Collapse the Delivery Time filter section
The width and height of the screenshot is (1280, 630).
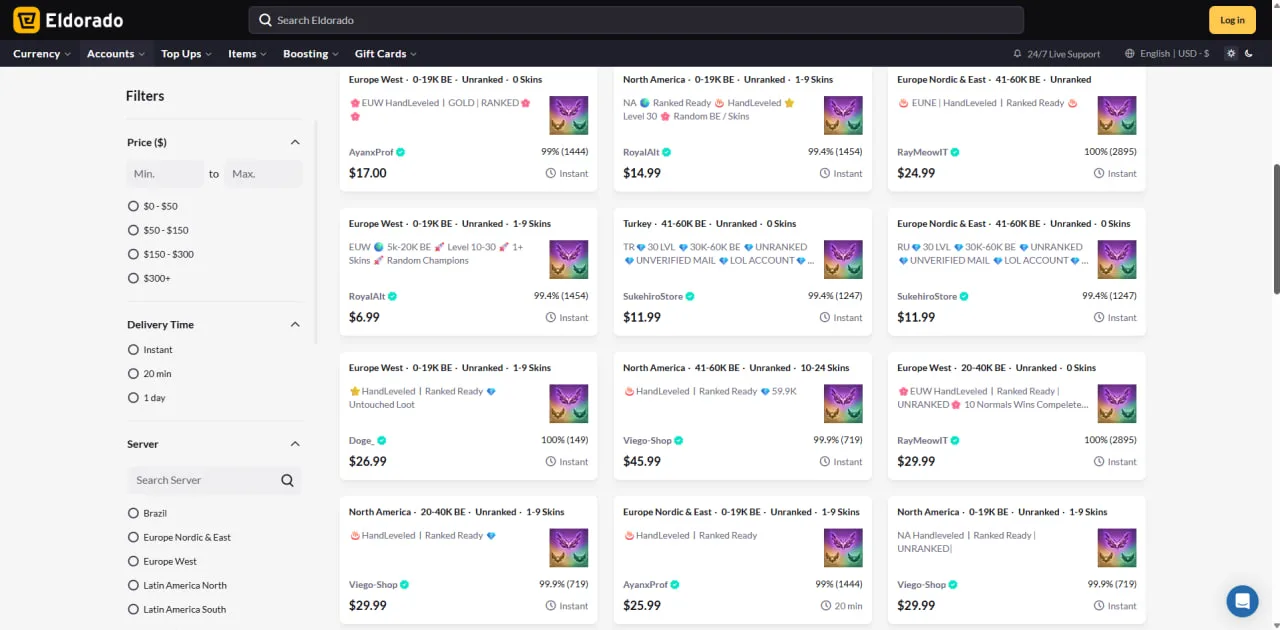(x=295, y=324)
